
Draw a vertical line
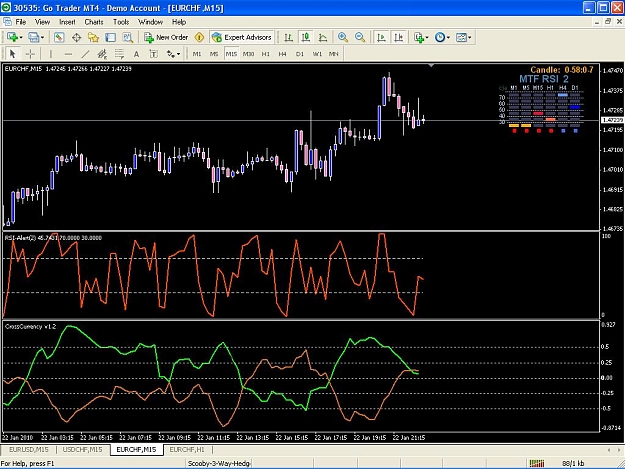tap(51, 54)
